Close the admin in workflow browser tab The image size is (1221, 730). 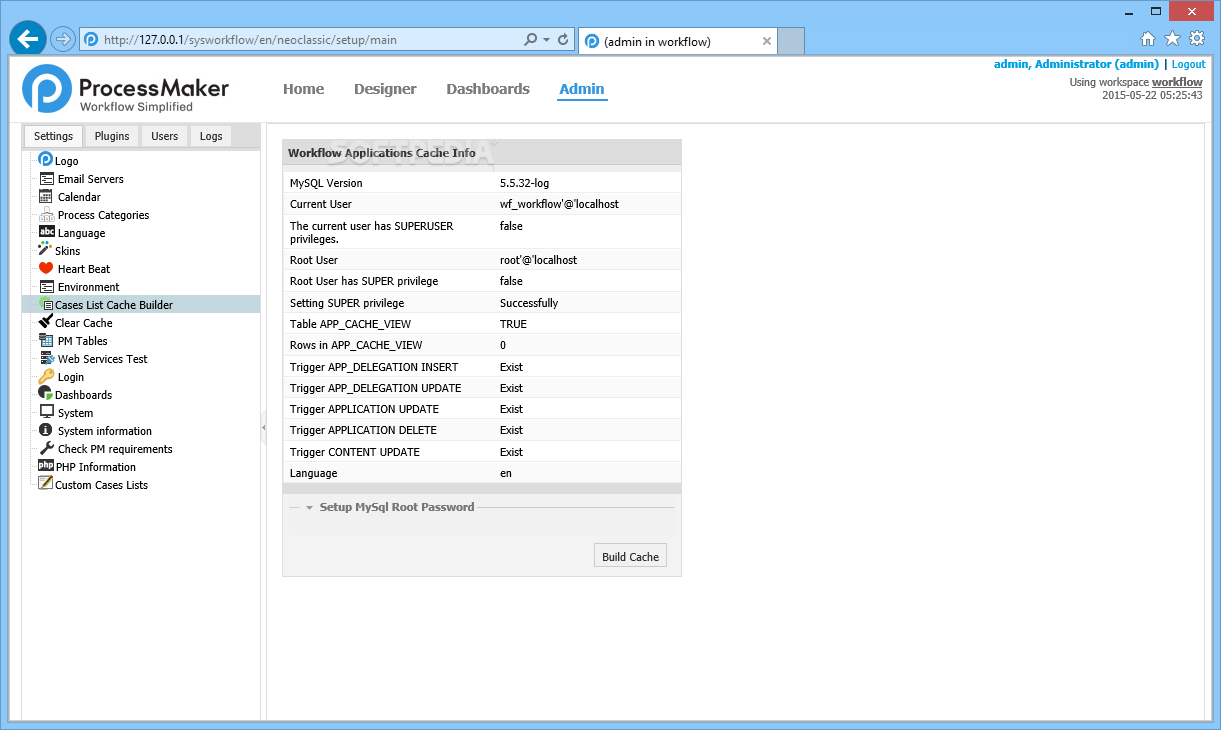pos(767,41)
